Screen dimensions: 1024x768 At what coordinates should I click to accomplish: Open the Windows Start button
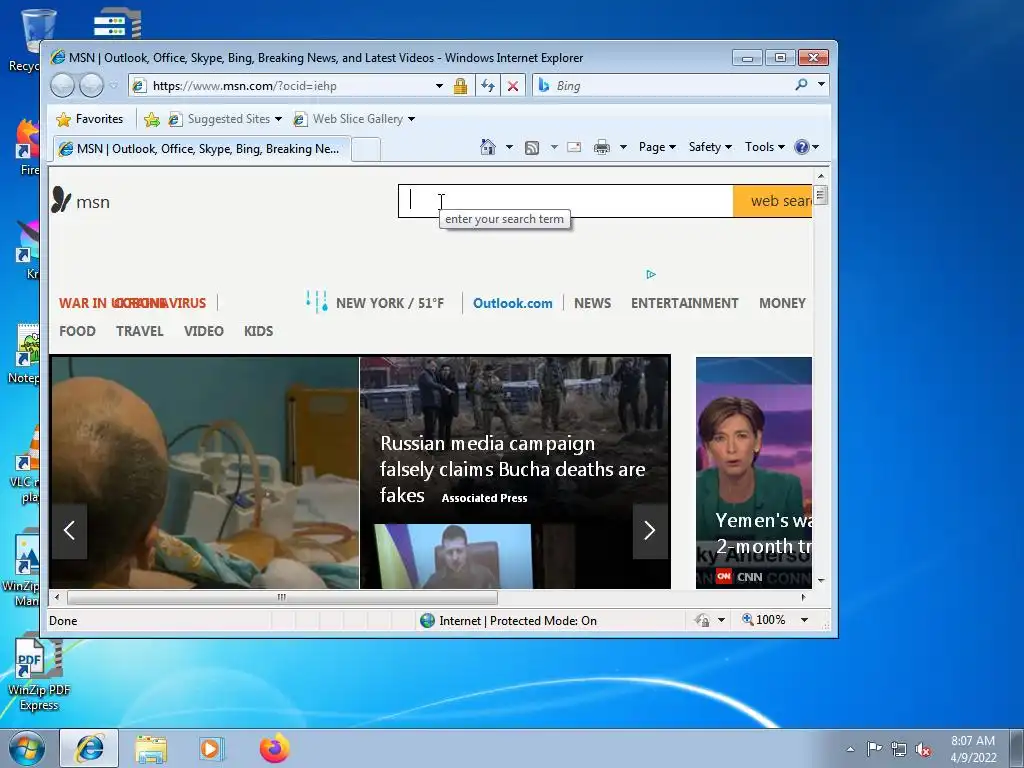pos(27,749)
